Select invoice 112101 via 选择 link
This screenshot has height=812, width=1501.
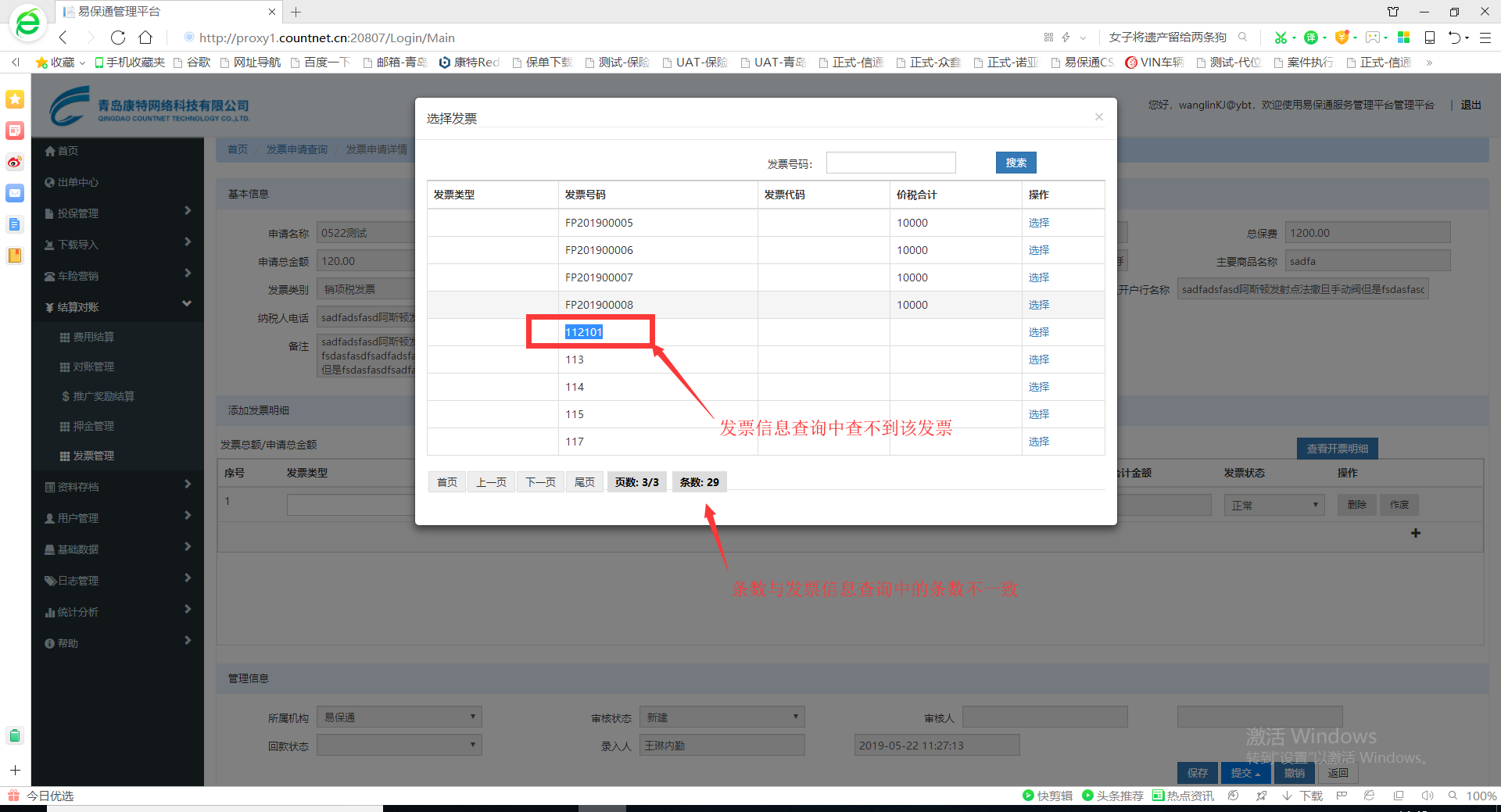point(1039,332)
